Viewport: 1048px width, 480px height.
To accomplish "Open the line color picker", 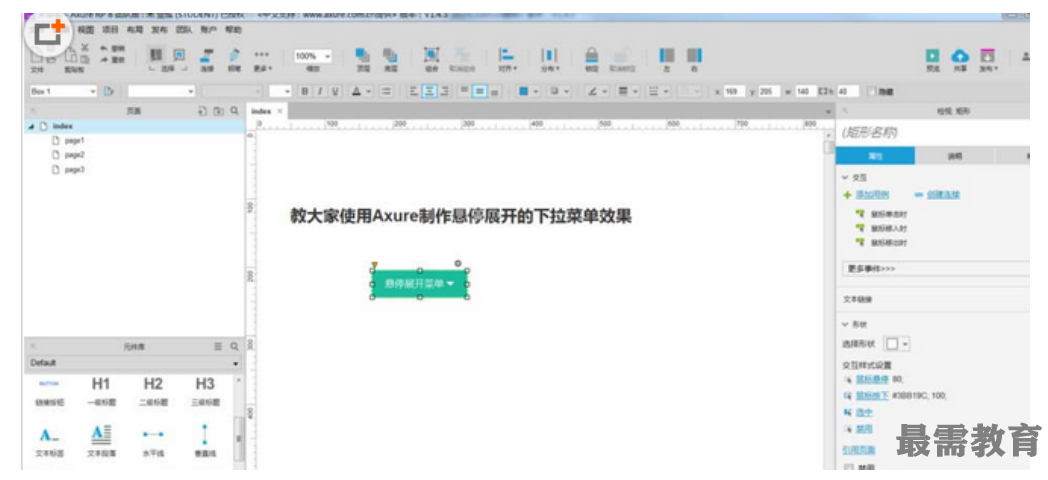I will tap(596, 91).
